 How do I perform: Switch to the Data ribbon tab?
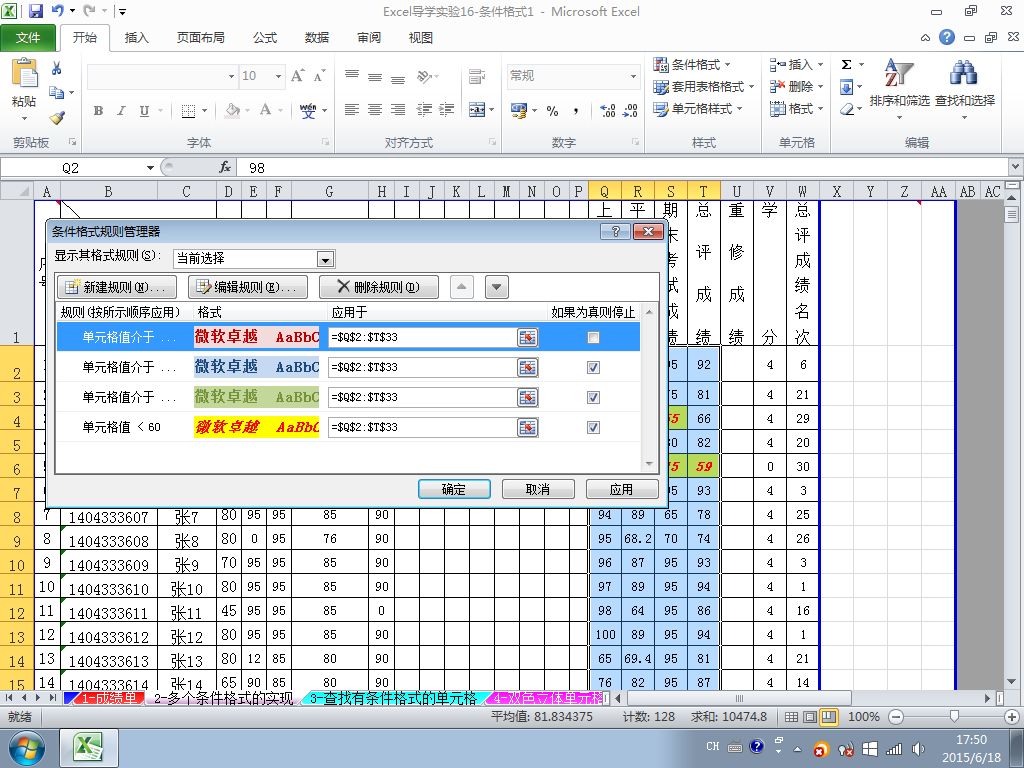coord(317,38)
